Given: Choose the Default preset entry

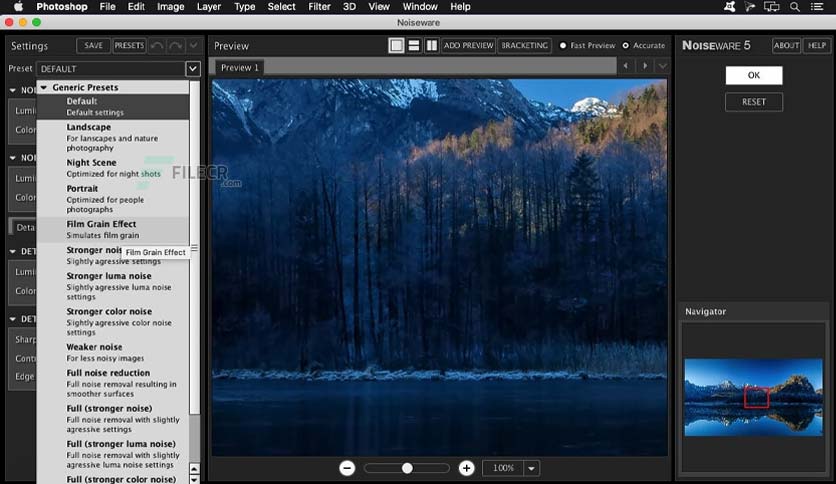Looking at the screenshot, I should [113, 106].
